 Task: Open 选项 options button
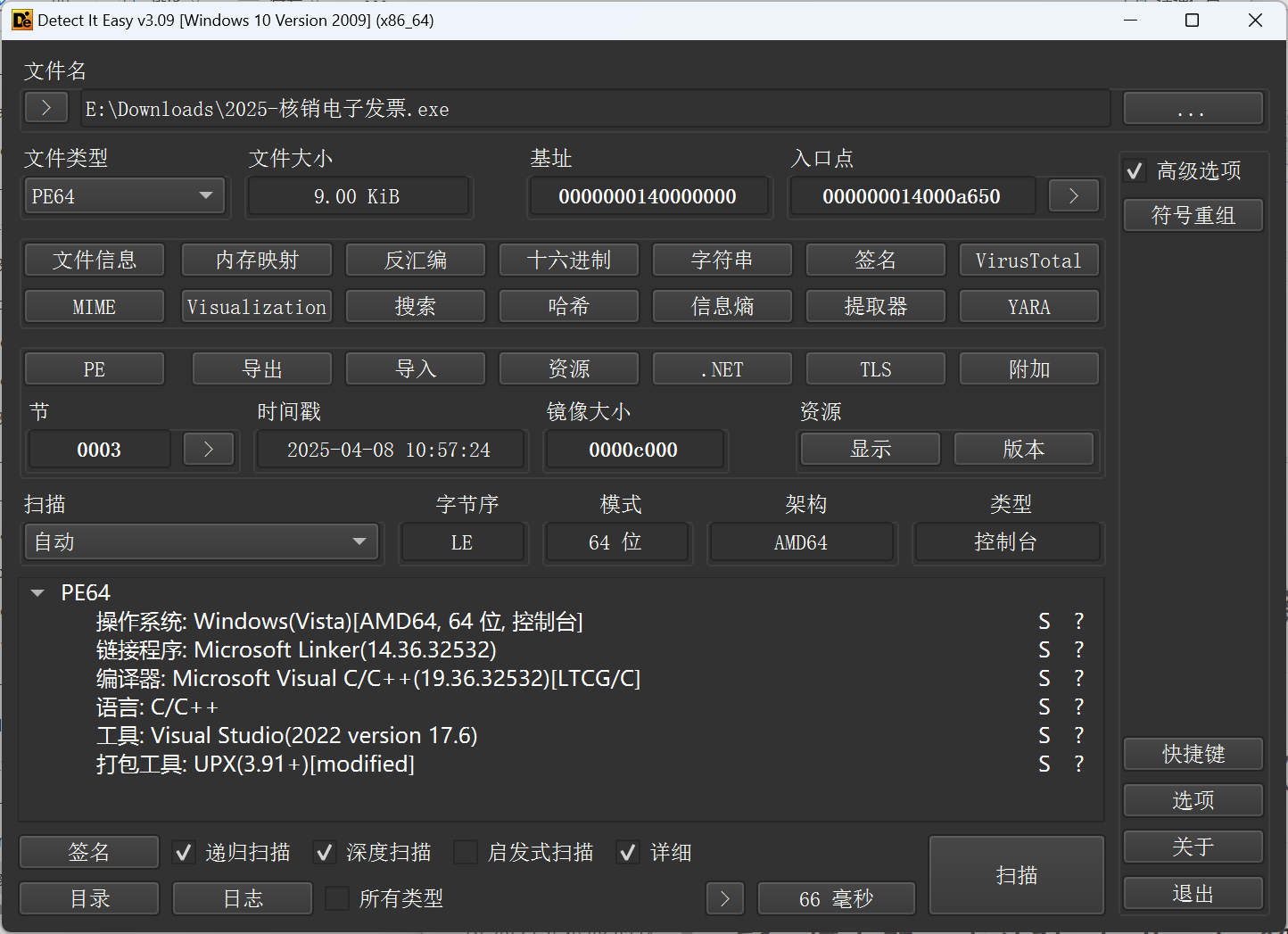1193,800
